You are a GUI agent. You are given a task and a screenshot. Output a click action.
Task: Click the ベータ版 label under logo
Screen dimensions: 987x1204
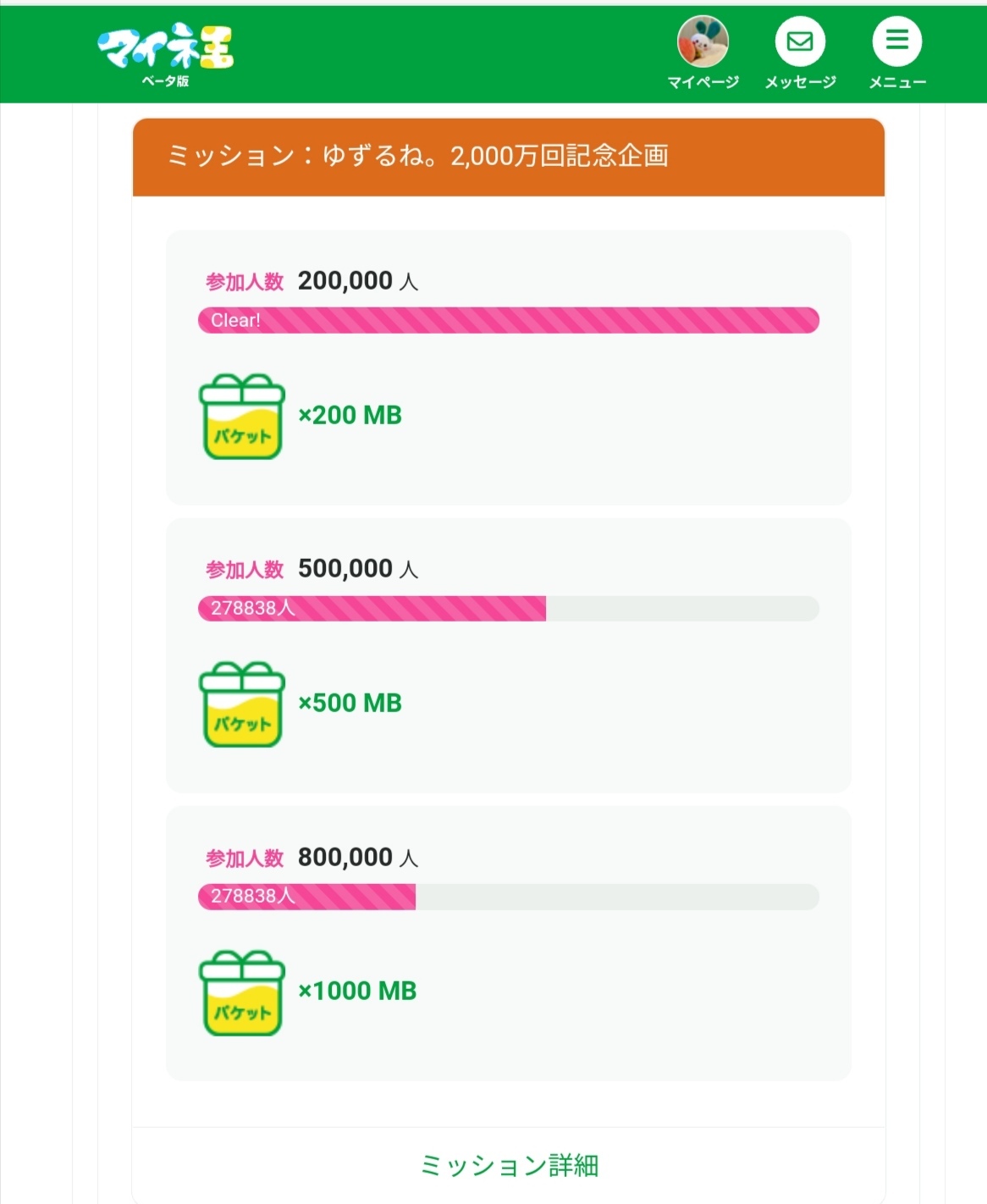(x=165, y=81)
